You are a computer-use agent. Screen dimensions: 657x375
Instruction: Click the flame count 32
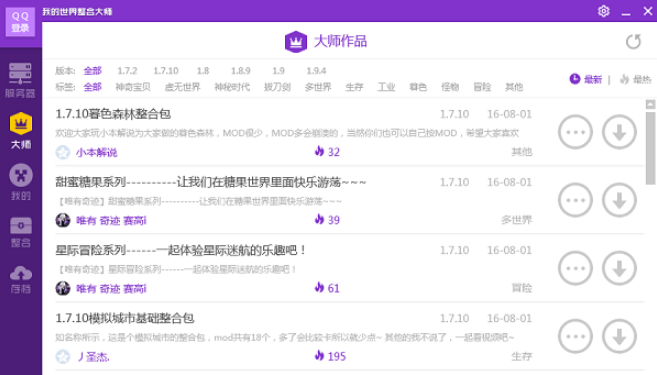point(327,152)
